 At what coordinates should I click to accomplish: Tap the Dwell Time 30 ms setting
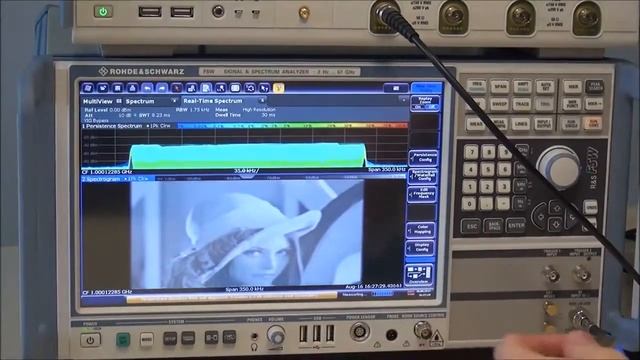(245, 115)
